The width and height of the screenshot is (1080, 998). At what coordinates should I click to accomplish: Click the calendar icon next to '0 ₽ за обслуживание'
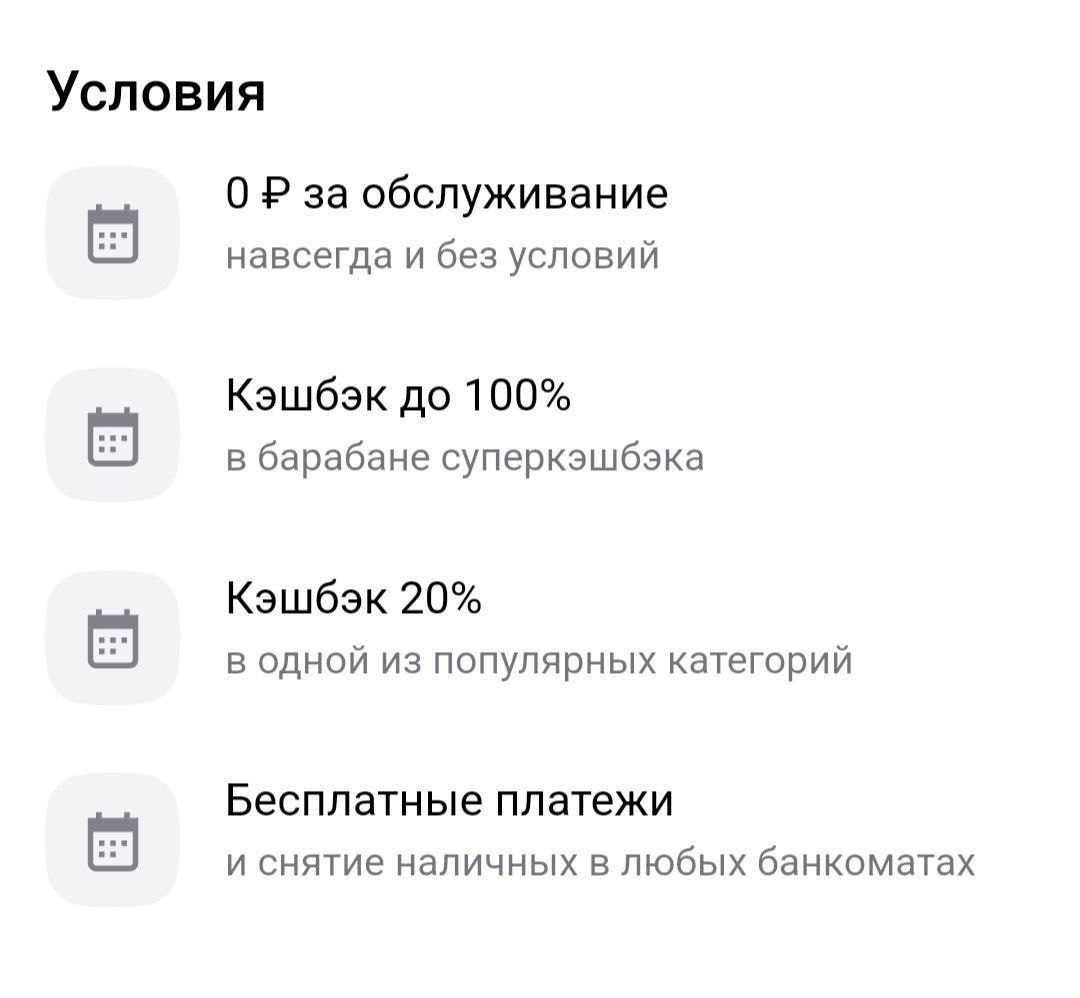[x=114, y=231]
